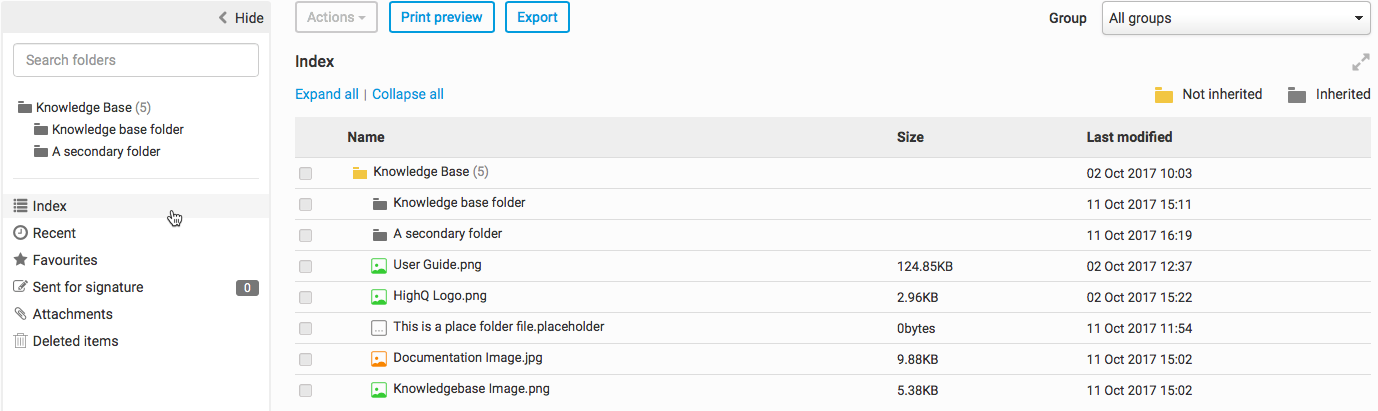Screen dimensions: 1378x411
Task: Click the Knowledgebase Image.png file icon
Action: (379, 390)
